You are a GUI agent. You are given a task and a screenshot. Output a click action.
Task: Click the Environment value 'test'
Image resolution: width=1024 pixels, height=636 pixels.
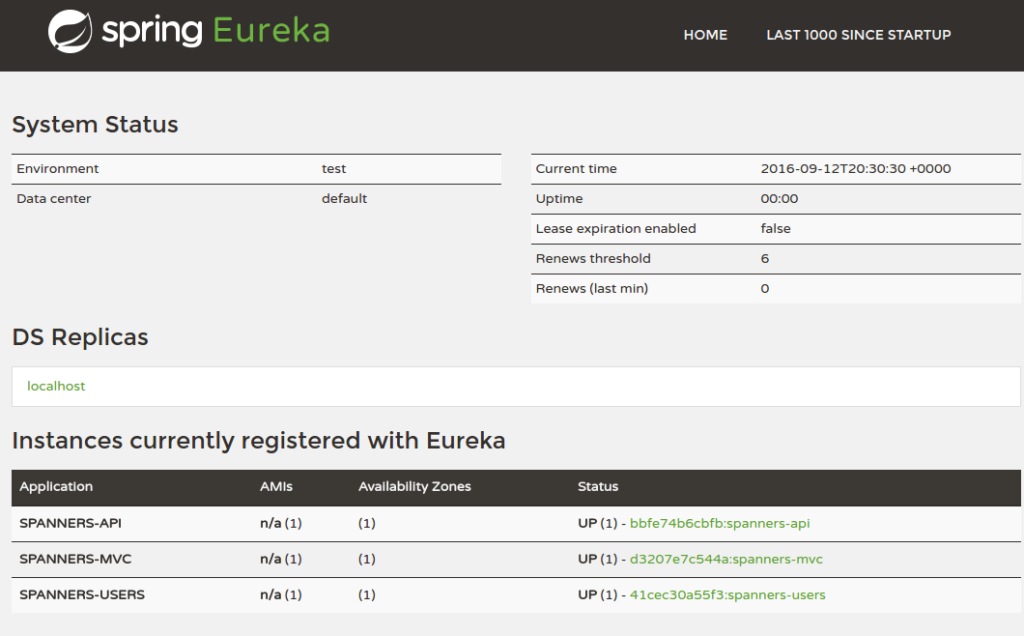click(x=334, y=169)
